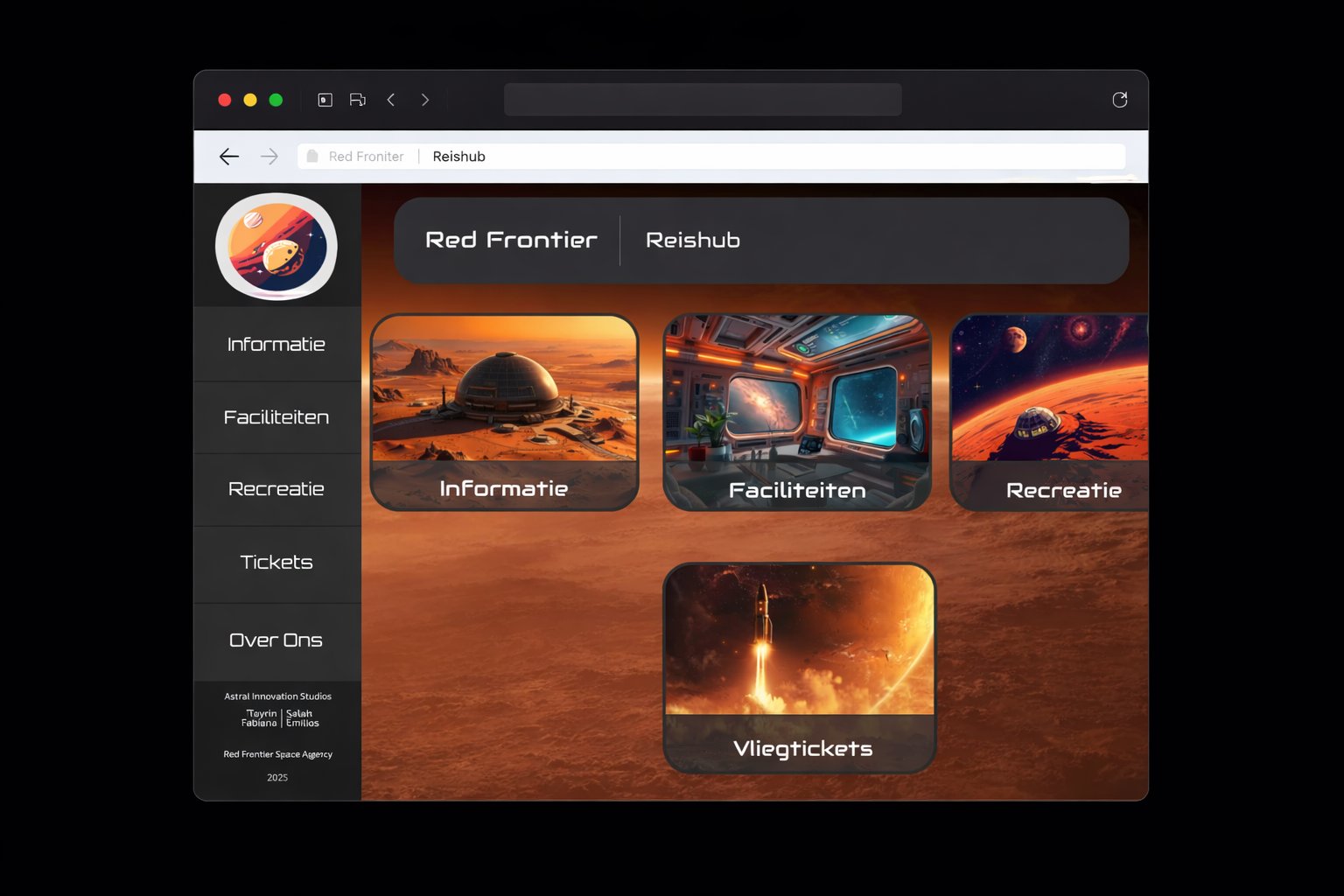Click the sidebar toggle icon in title bar
1344x896 pixels.
(x=325, y=100)
